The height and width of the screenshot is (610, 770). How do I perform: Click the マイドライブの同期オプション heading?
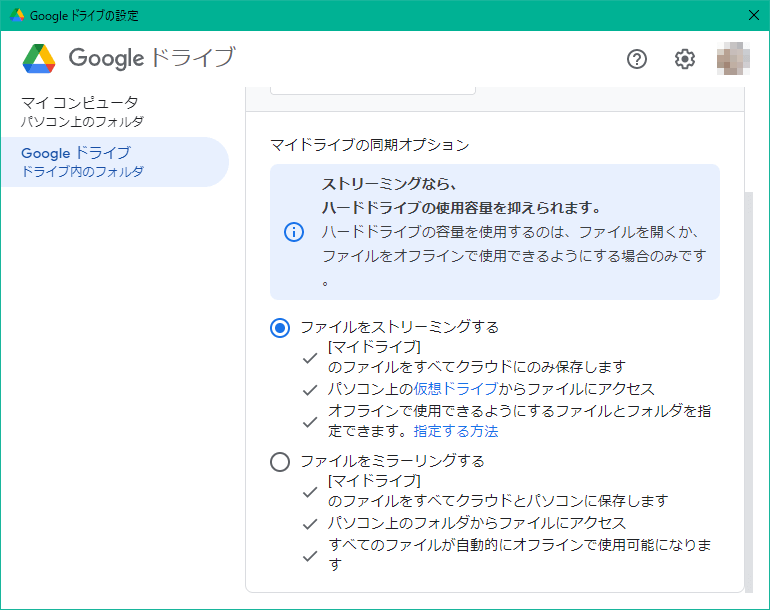point(369,145)
